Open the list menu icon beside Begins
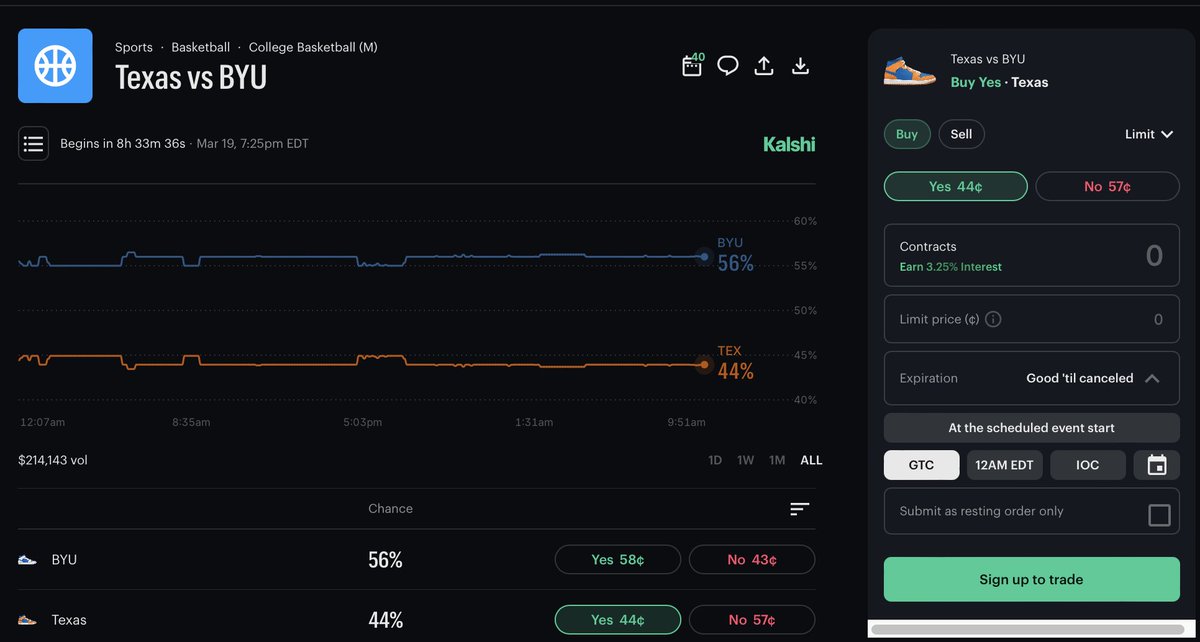Screen dimensions: 1200x642 [x=33, y=144]
